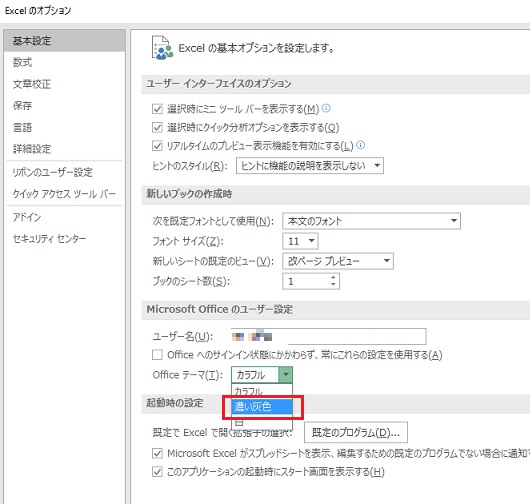Switch to 詳細設定 category
The width and height of the screenshot is (530, 504).
coord(65,149)
